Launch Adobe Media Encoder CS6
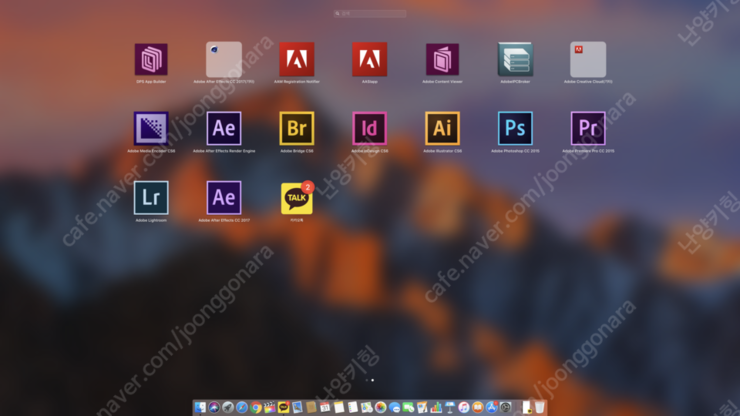This screenshot has width=740, height=416. tap(151, 129)
